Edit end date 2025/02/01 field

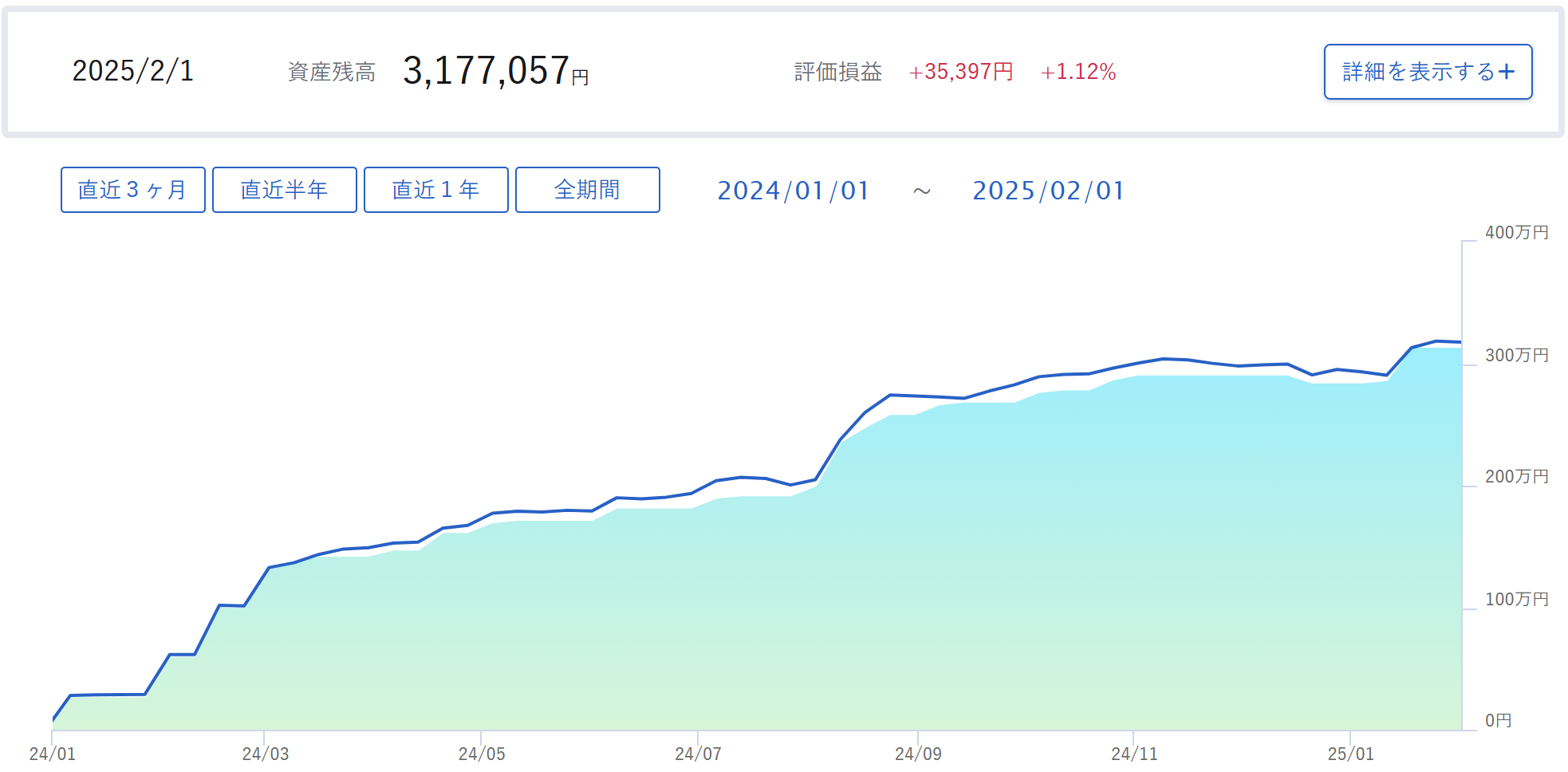tap(1048, 191)
